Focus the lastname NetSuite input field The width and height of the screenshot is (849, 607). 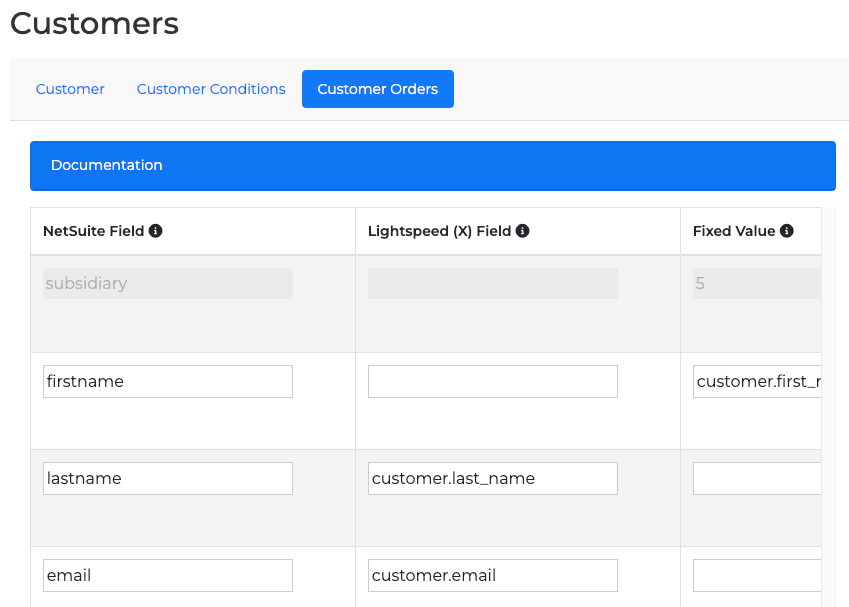[x=168, y=478]
